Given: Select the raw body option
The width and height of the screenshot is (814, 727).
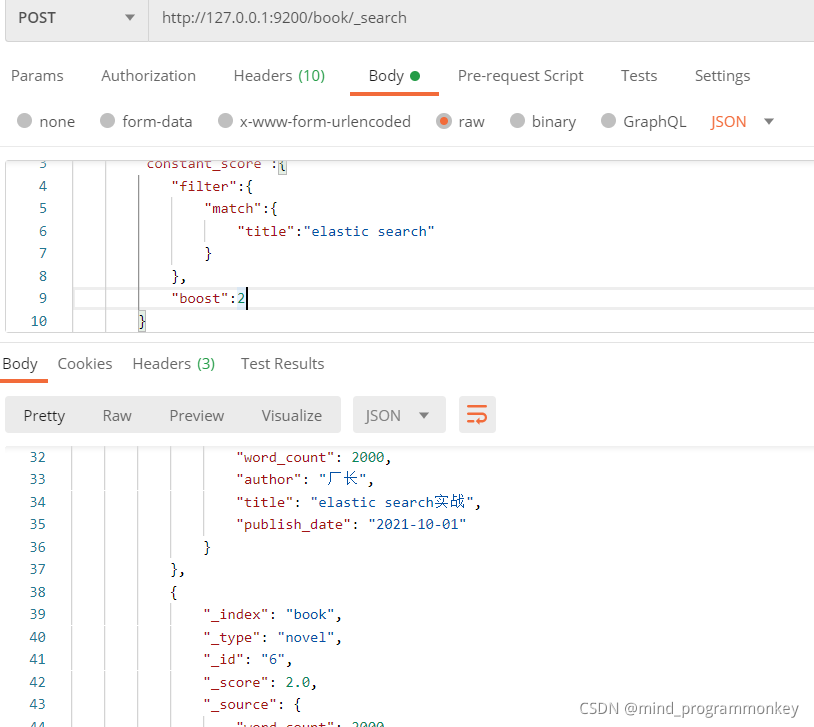Looking at the screenshot, I should [x=460, y=122].
